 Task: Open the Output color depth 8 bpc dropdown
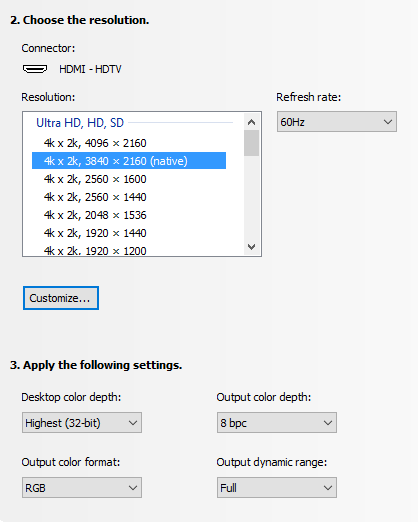click(x=277, y=423)
